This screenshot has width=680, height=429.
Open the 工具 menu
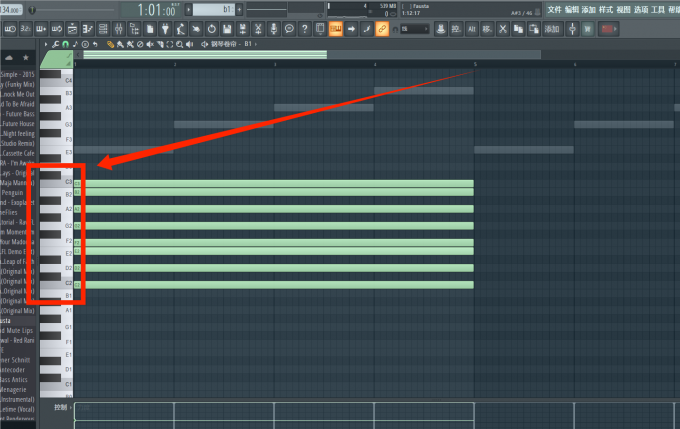(x=658, y=10)
